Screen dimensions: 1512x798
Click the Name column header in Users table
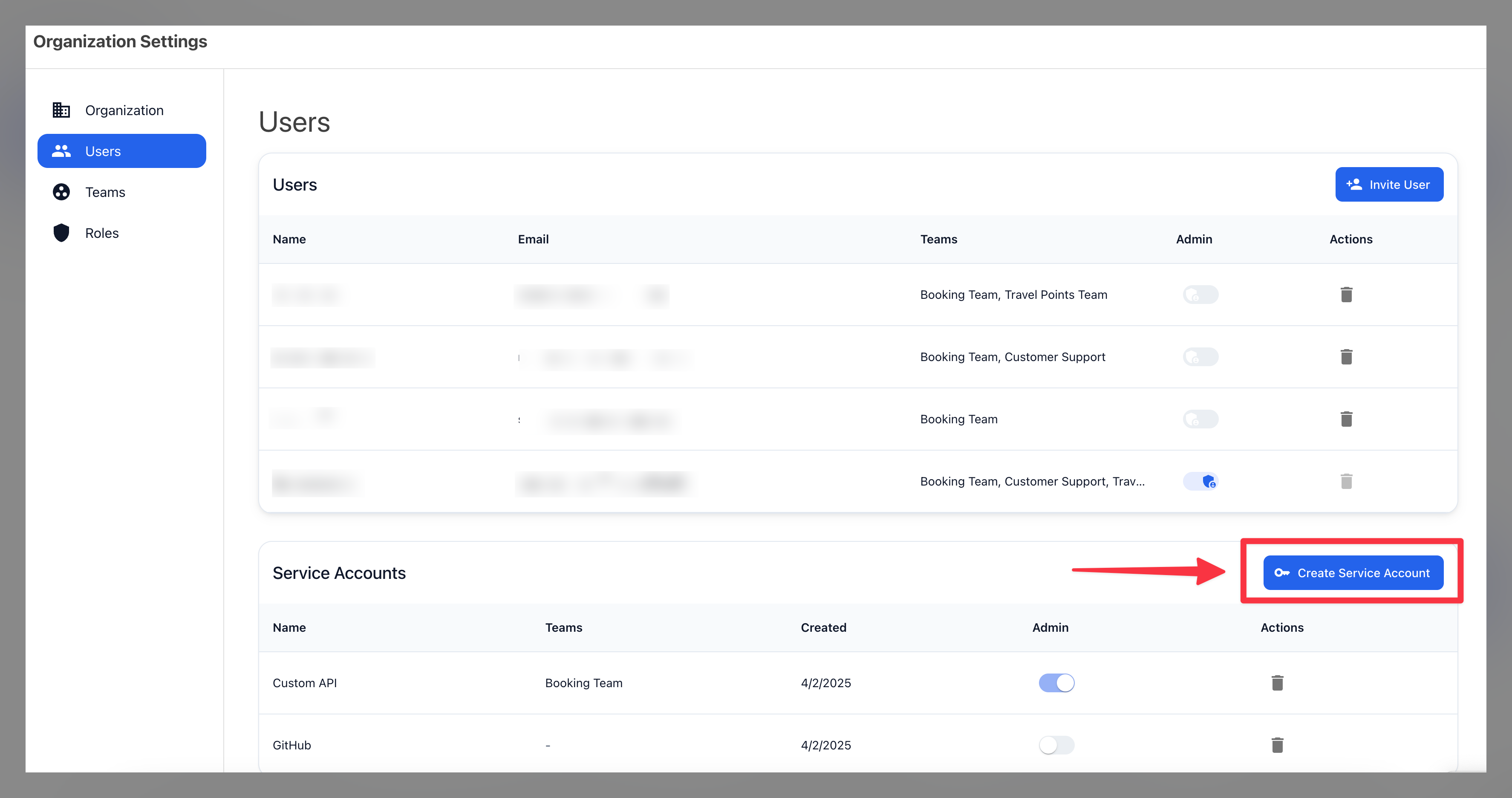coord(289,239)
